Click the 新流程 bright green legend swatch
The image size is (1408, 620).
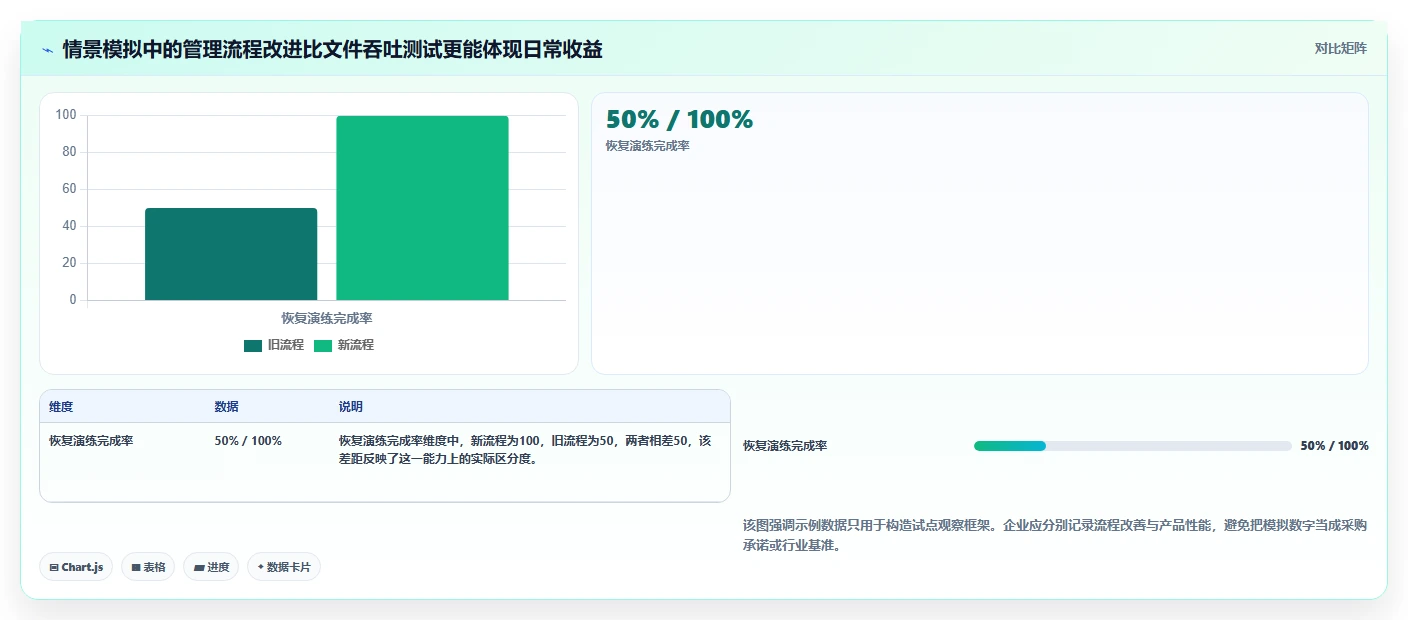click(323, 346)
